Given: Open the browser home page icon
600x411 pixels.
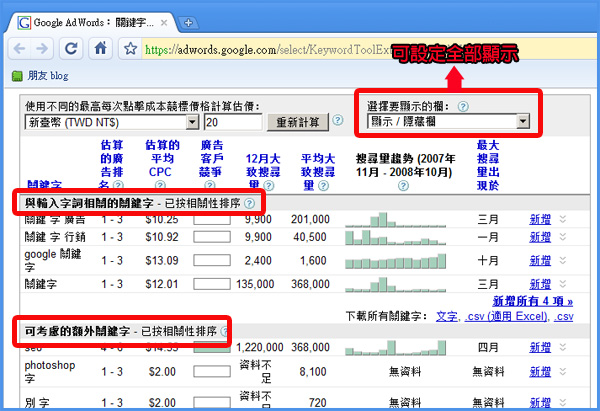Looking at the screenshot, I should coord(101,48).
